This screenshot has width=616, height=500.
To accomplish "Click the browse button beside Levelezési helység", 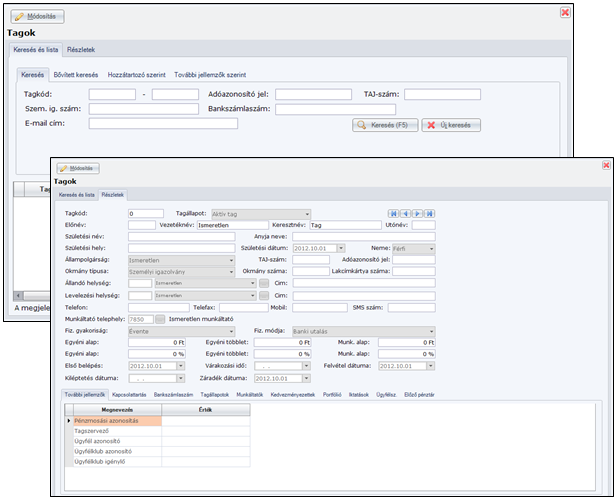I will [x=264, y=295].
